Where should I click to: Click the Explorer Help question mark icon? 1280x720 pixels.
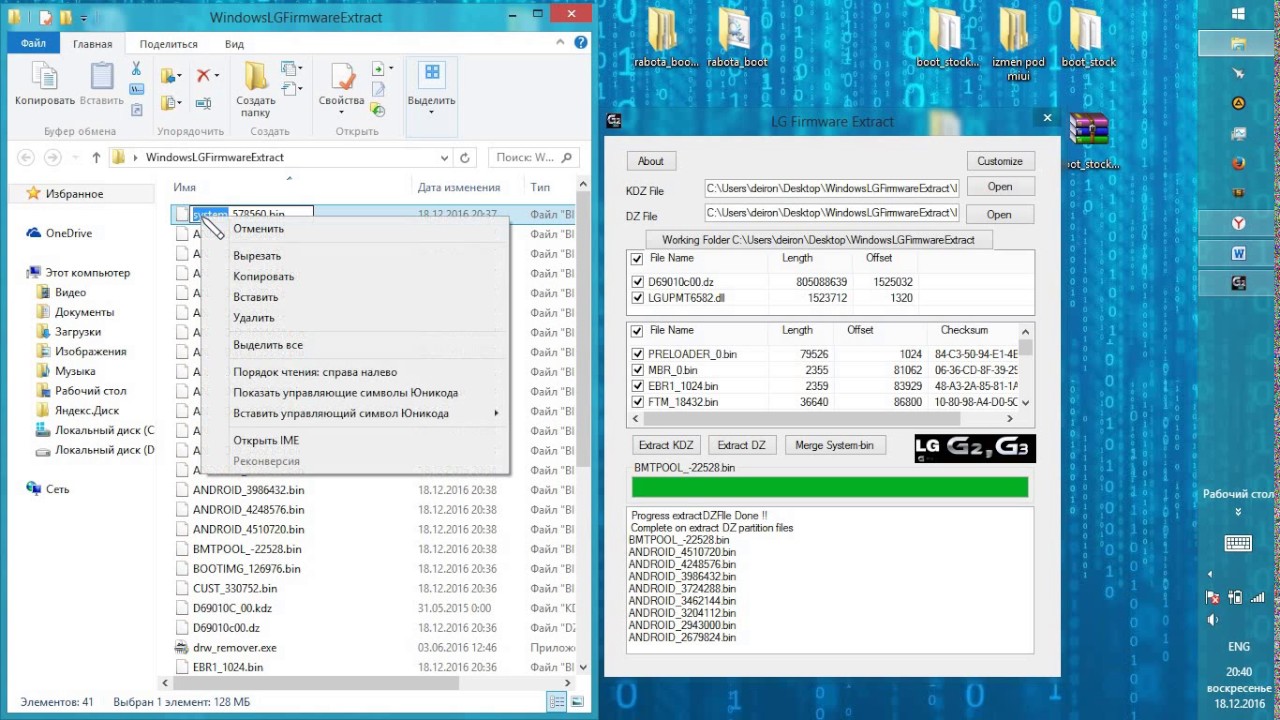point(580,44)
